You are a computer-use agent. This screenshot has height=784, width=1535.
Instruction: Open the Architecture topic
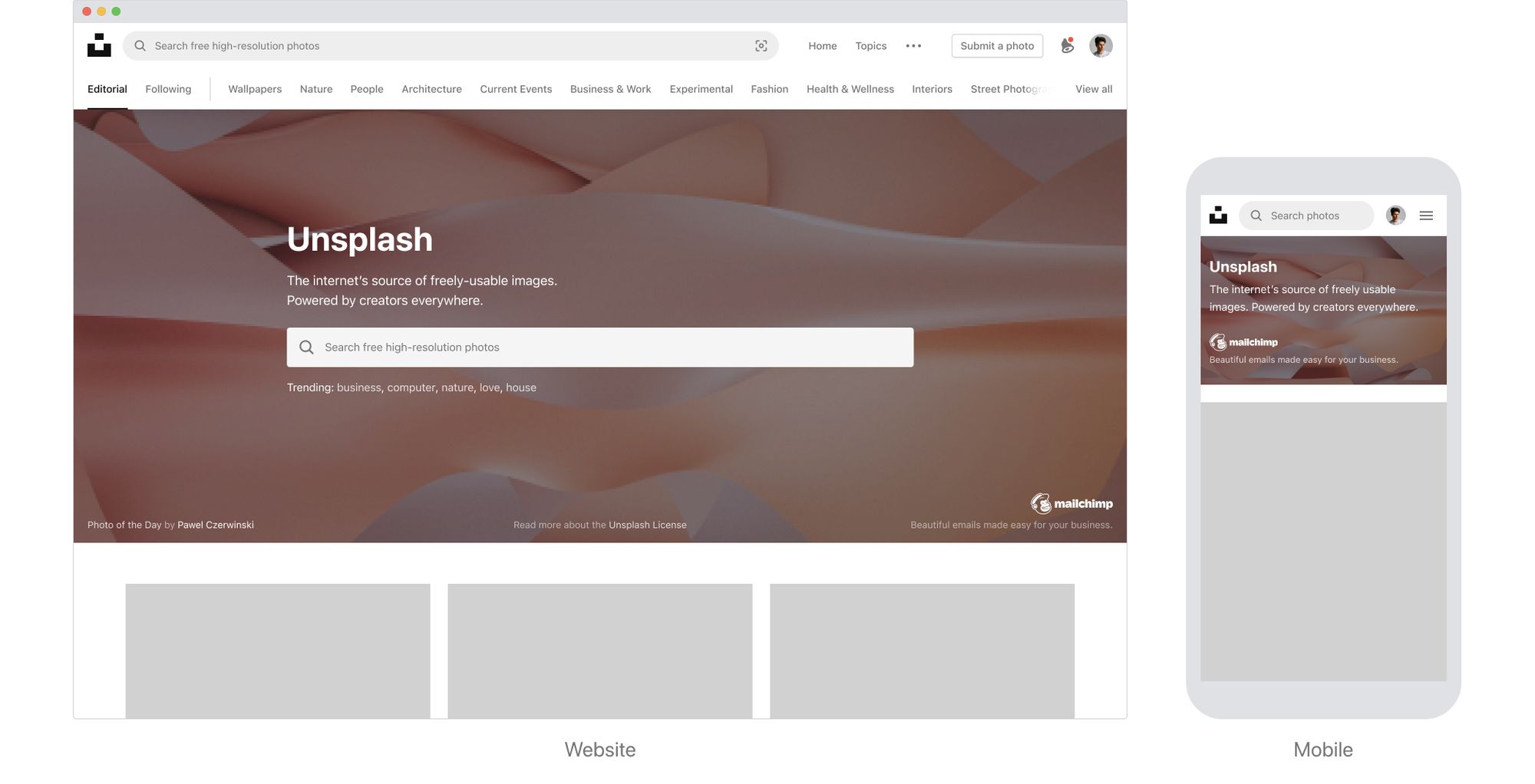tap(431, 89)
